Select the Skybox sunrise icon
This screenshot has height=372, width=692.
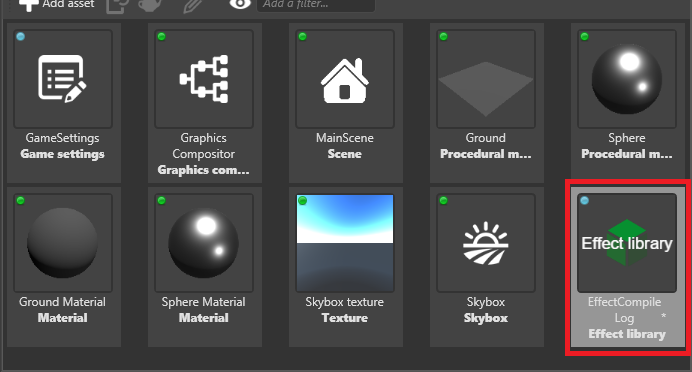(x=486, y=243)
